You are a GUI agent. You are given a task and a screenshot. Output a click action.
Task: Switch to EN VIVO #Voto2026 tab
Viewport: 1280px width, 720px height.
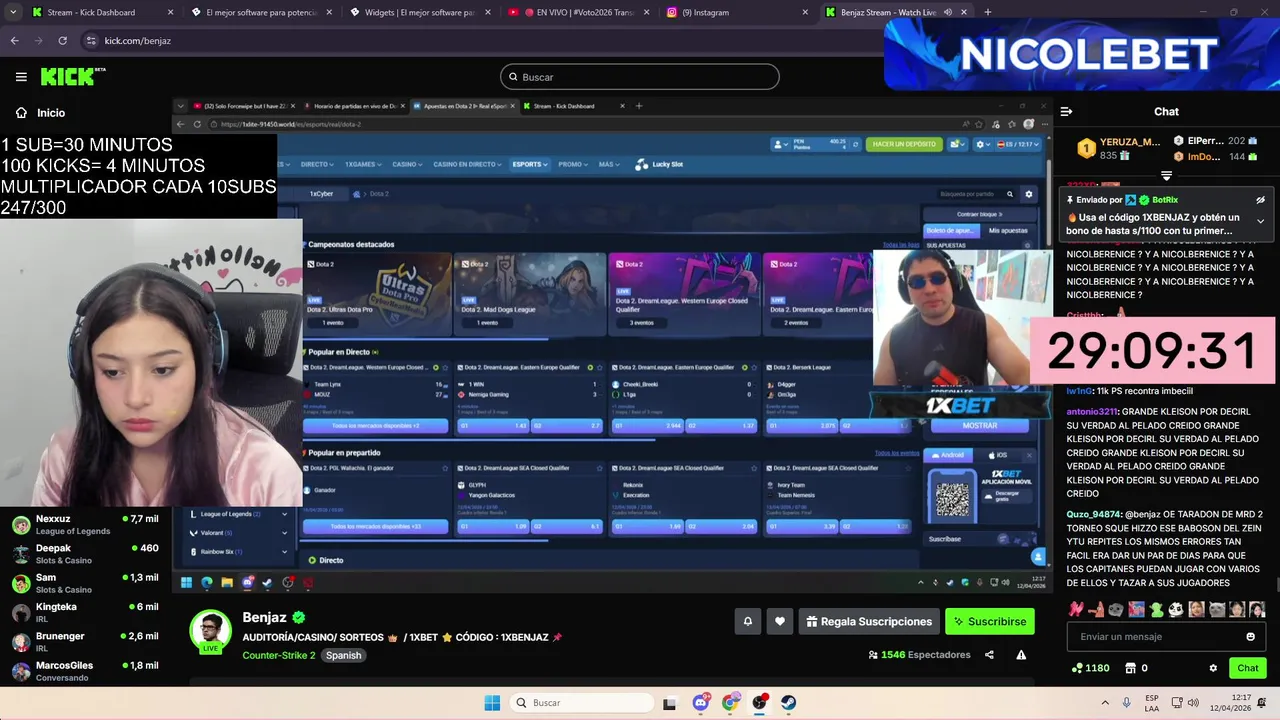coord(580,13)
